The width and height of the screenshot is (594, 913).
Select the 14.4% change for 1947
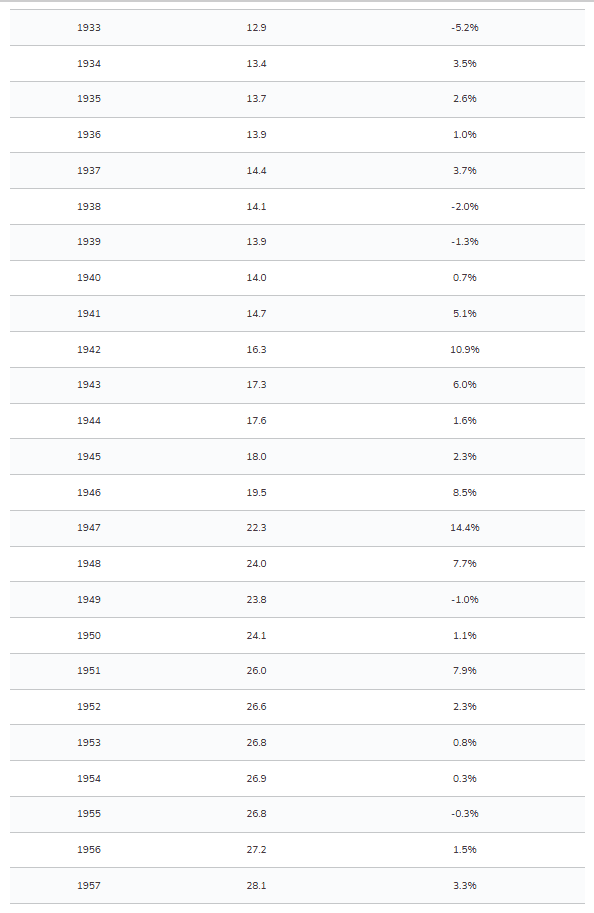tap(465, 528)
